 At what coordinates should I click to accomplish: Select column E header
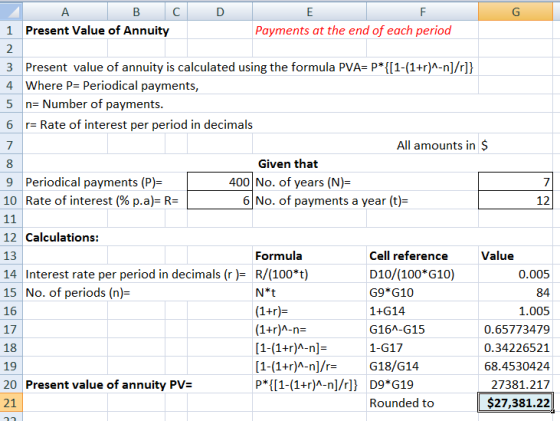coord(309,12)
